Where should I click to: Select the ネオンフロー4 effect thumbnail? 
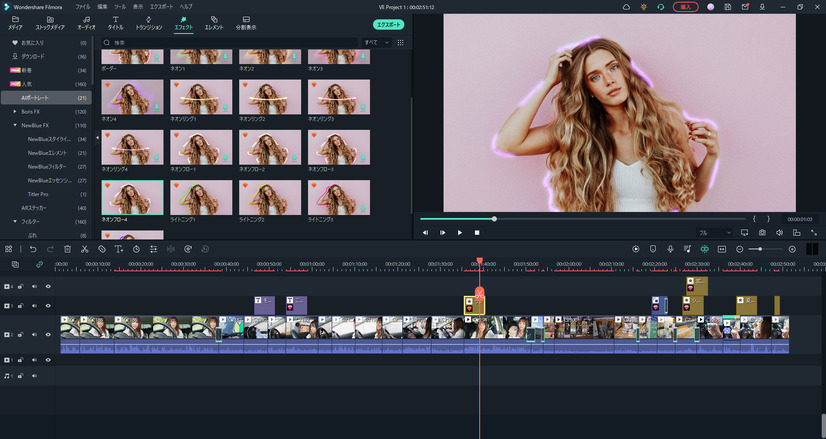pyautogui.click(x=132, y=197)
